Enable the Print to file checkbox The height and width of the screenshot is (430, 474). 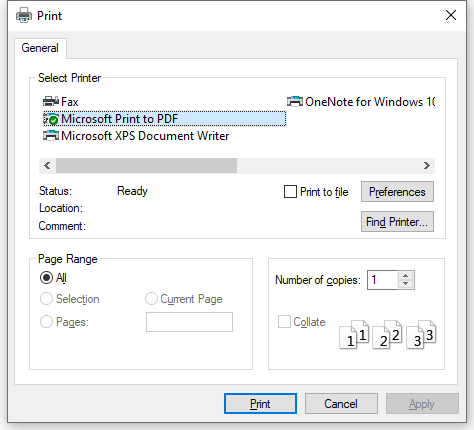pyautogui.click(x=290, y=192)
